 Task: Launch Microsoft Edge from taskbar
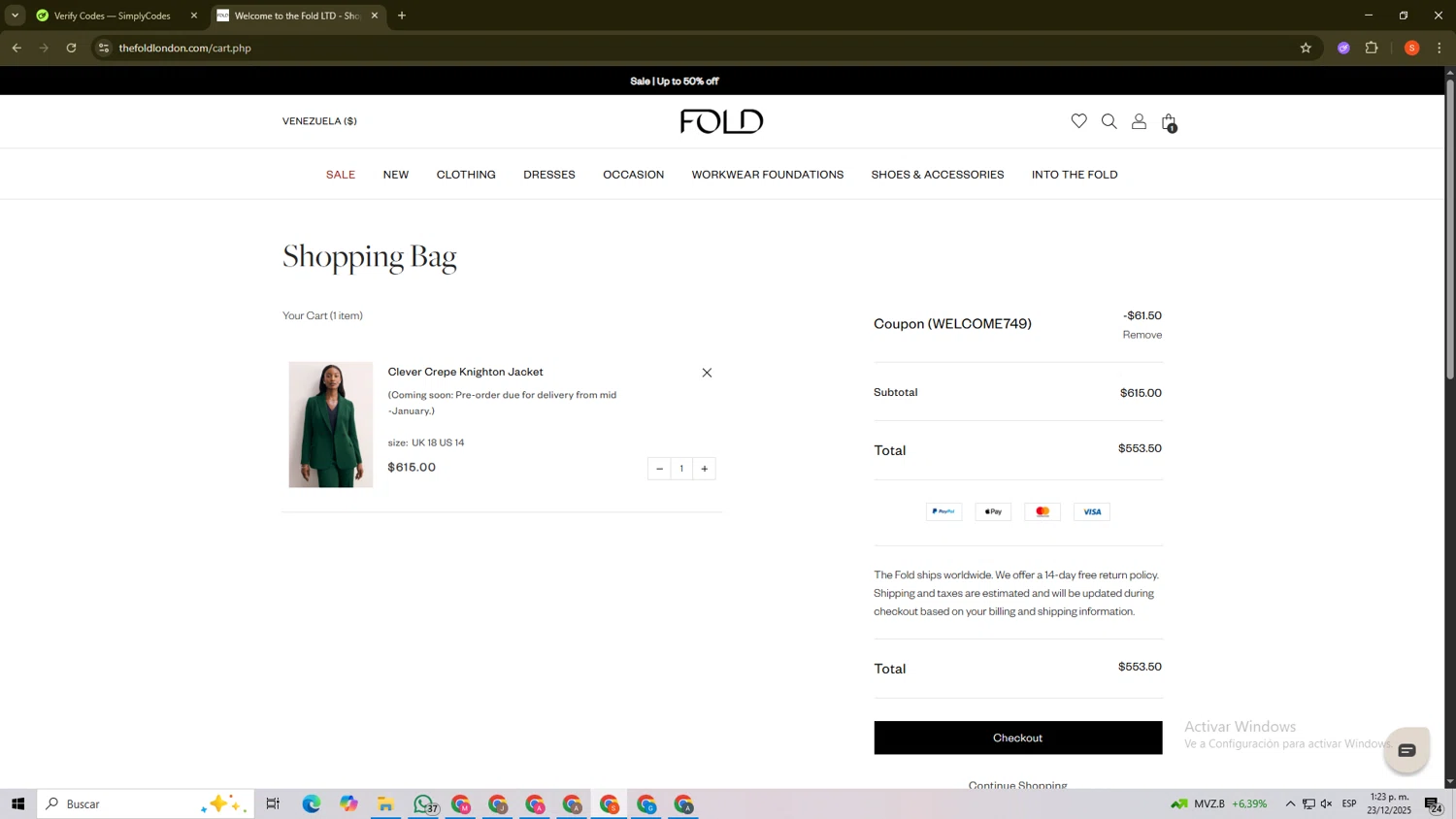pos(311,803)
